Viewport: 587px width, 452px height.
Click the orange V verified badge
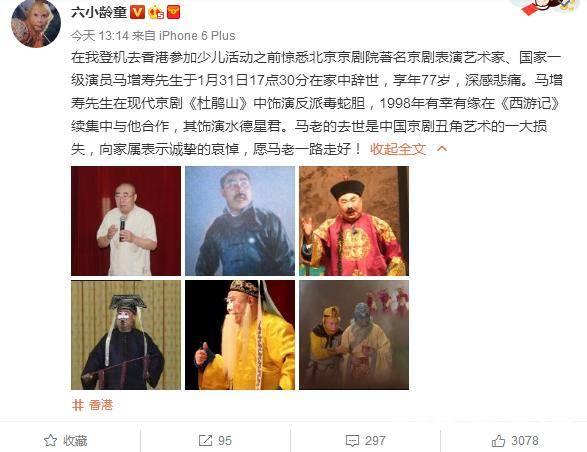click(x=137, y=12)
